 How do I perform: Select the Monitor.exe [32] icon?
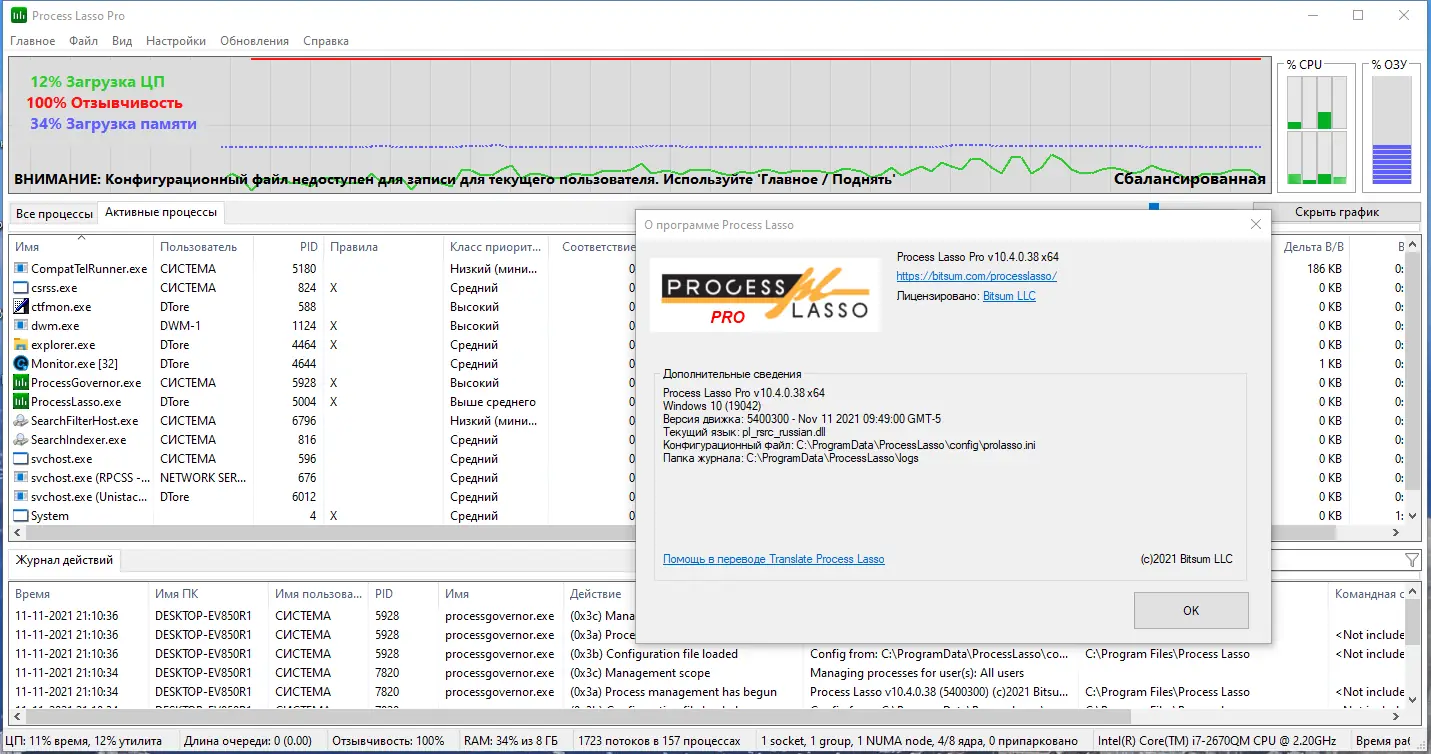pos(21,364)
